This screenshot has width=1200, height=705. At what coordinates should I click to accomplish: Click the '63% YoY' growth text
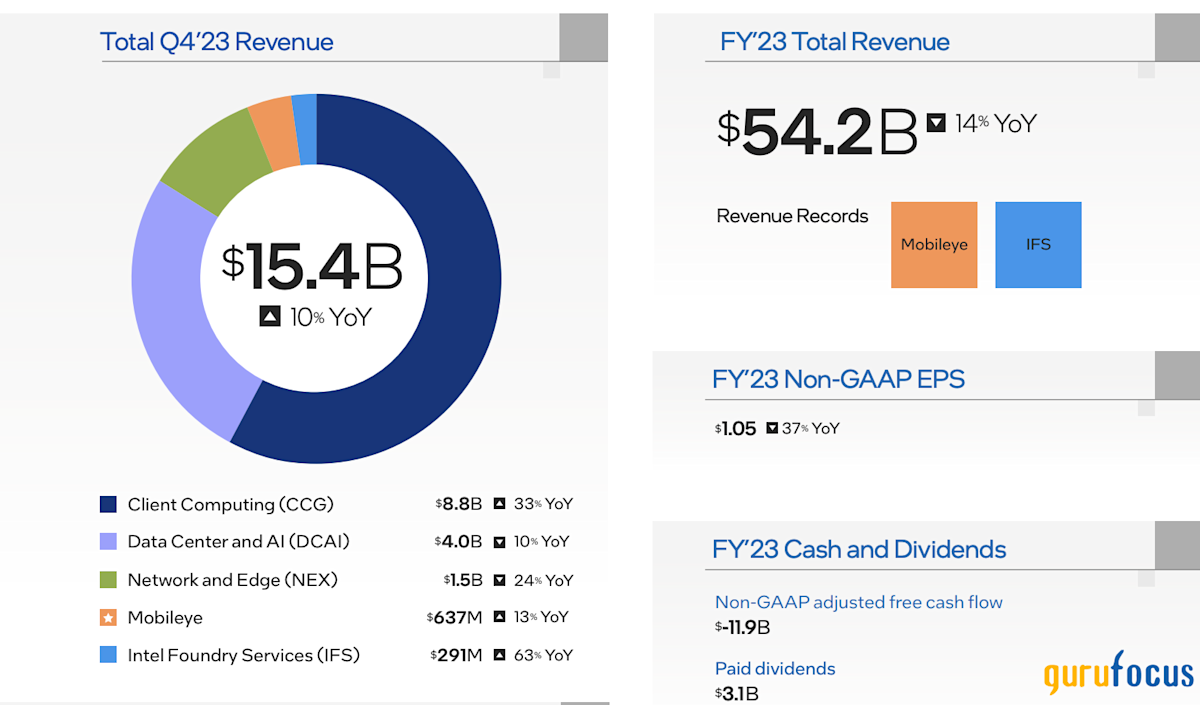pyautogui.click(x=543, y=656)
